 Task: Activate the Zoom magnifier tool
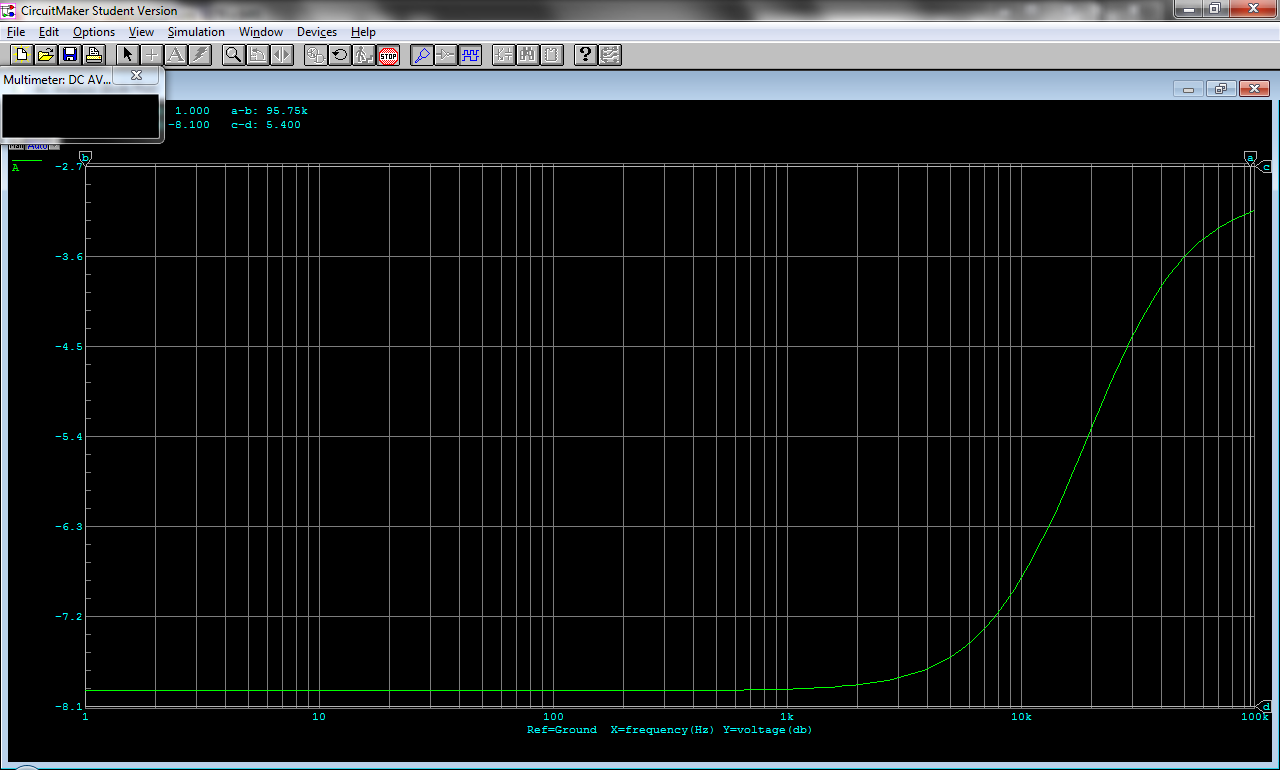point(233,55)
